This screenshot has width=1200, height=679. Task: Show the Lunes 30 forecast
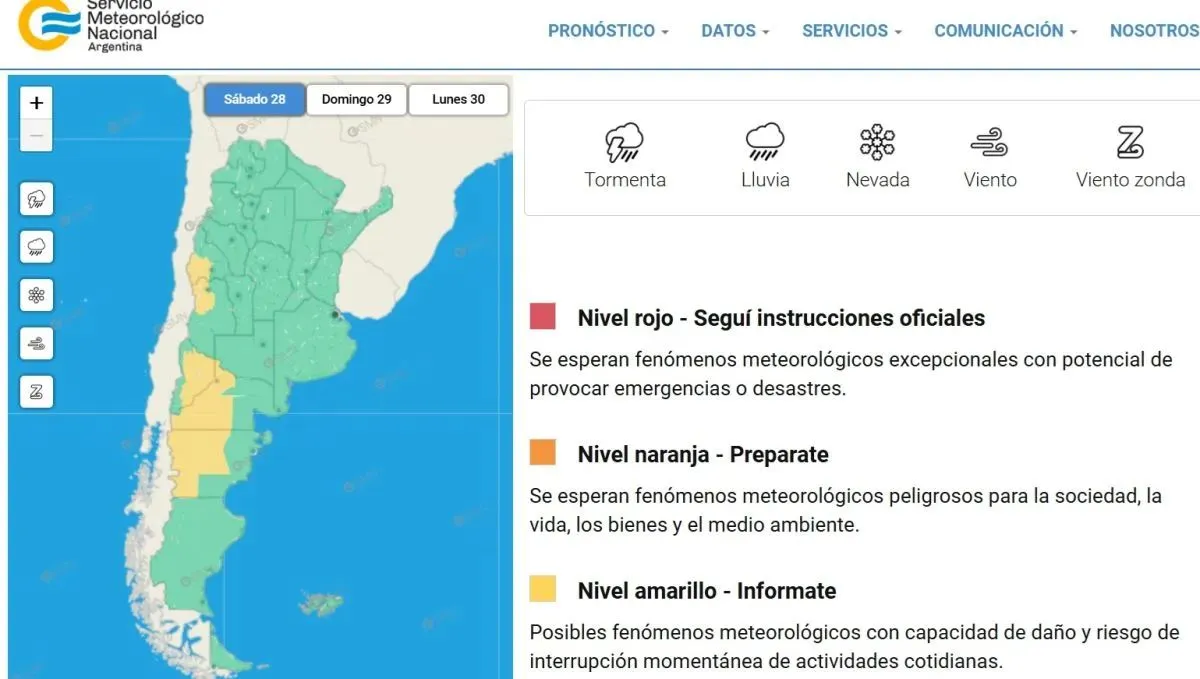458,99
